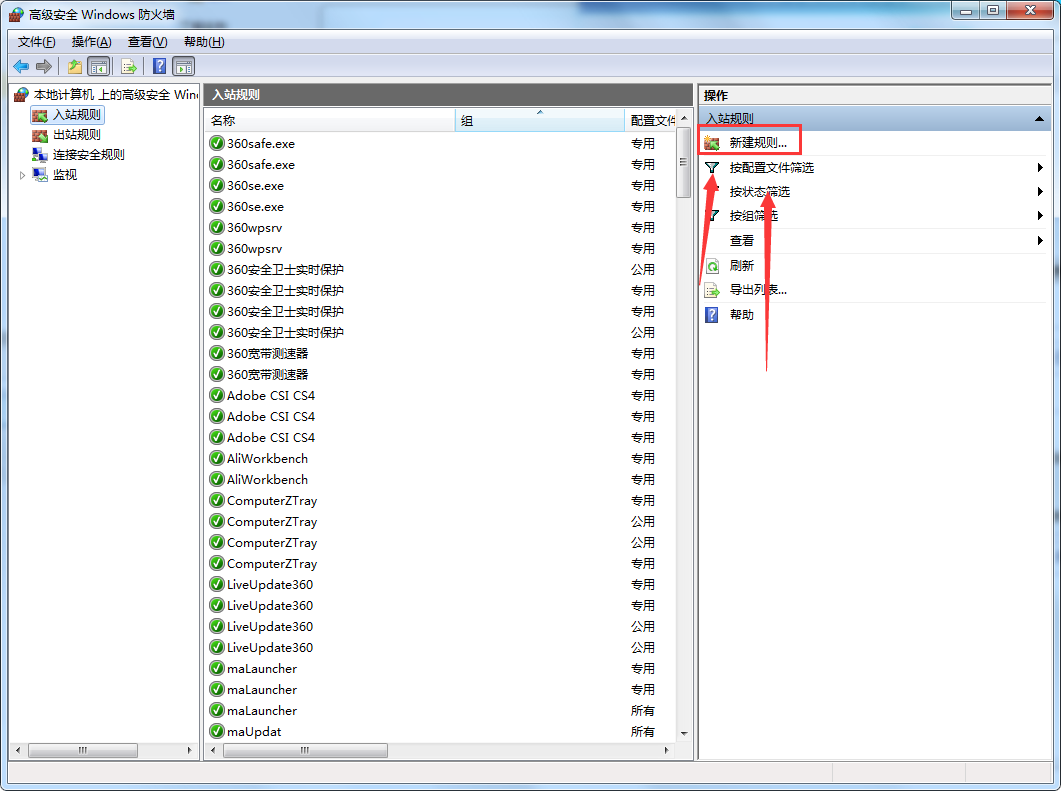Select 连接安全规则 in the left tree
This screenshot has height=791, width=1061.
coord(88,155)
